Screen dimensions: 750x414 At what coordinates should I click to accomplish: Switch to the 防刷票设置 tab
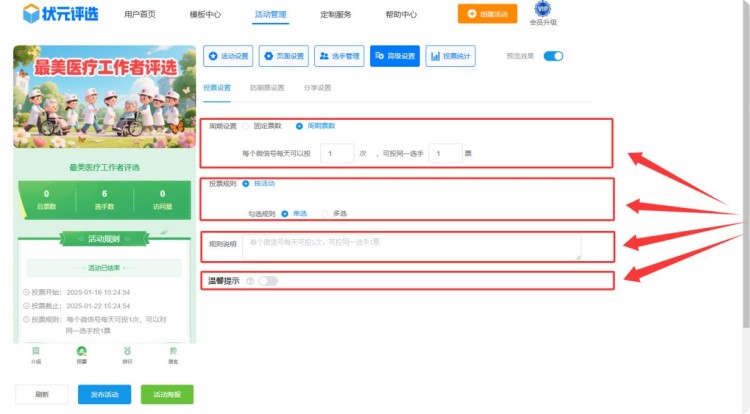[x=267, y=88]
